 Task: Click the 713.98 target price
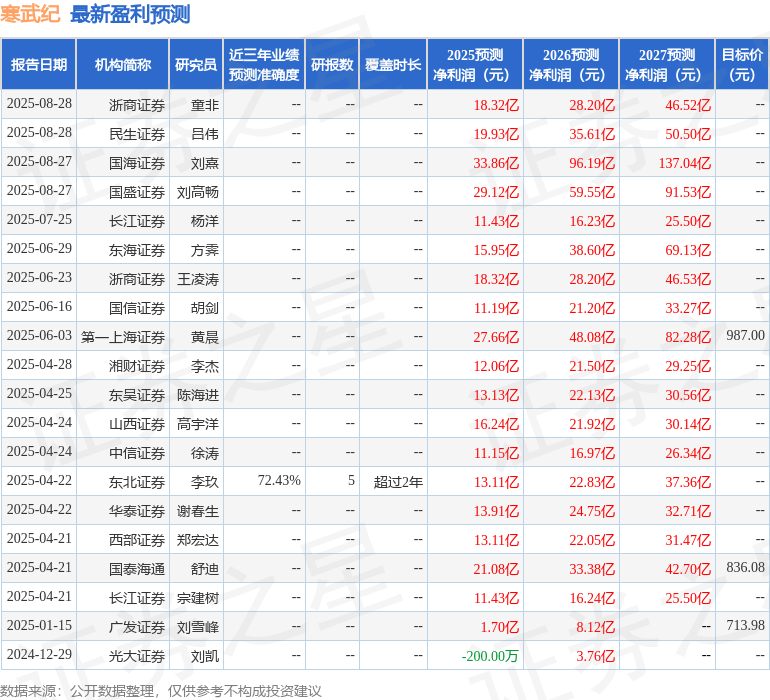point(745,625)
